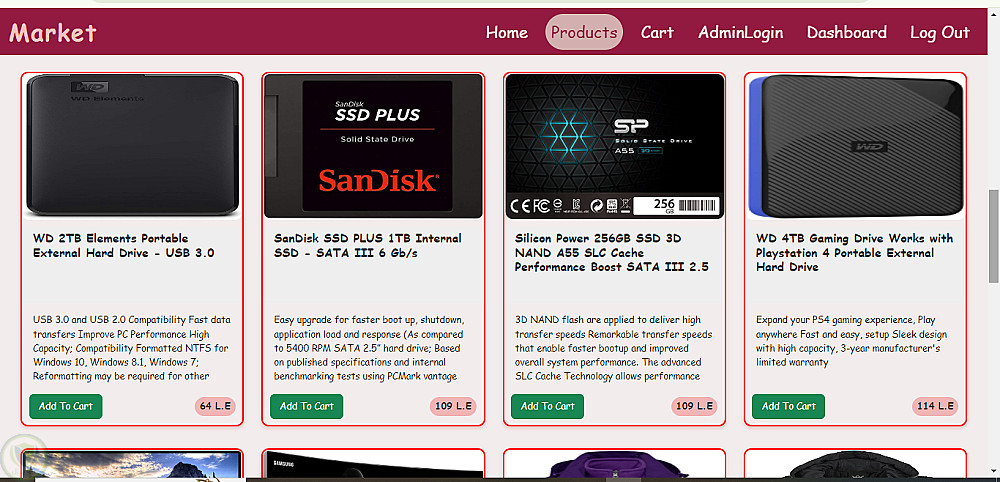
Task: Click the Market brand logo
Action: point(53,32)
